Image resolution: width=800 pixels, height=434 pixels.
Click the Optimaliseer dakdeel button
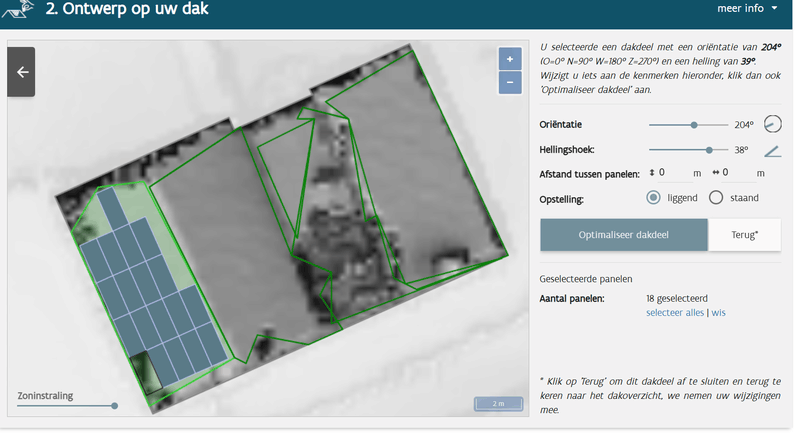click(x=623, y=235)
